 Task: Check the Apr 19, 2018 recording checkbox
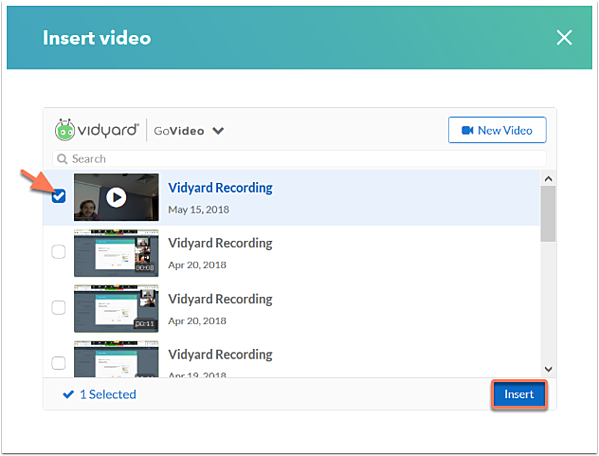(x=58, y=363)
